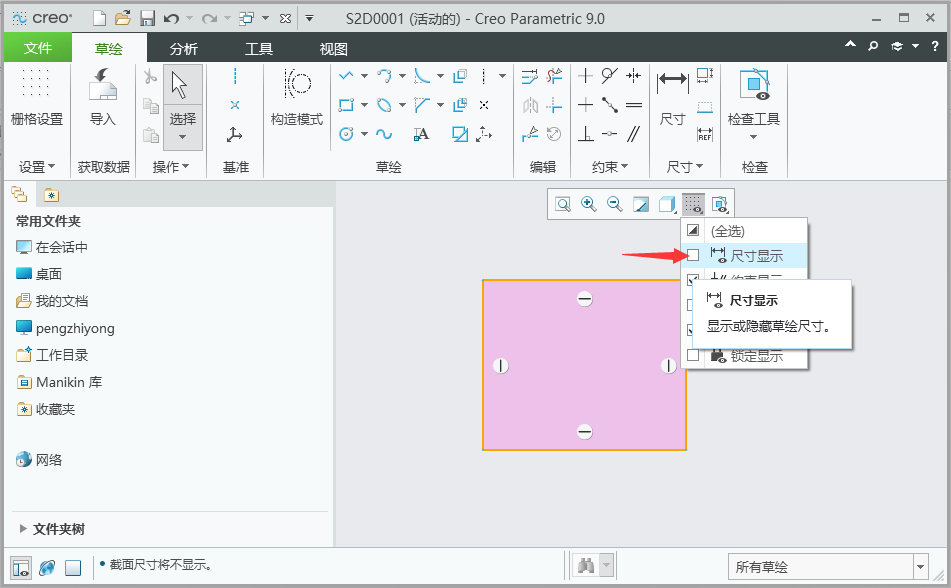Apply the equal constraint
Viewport: 951px width, 588px height.
634,105
